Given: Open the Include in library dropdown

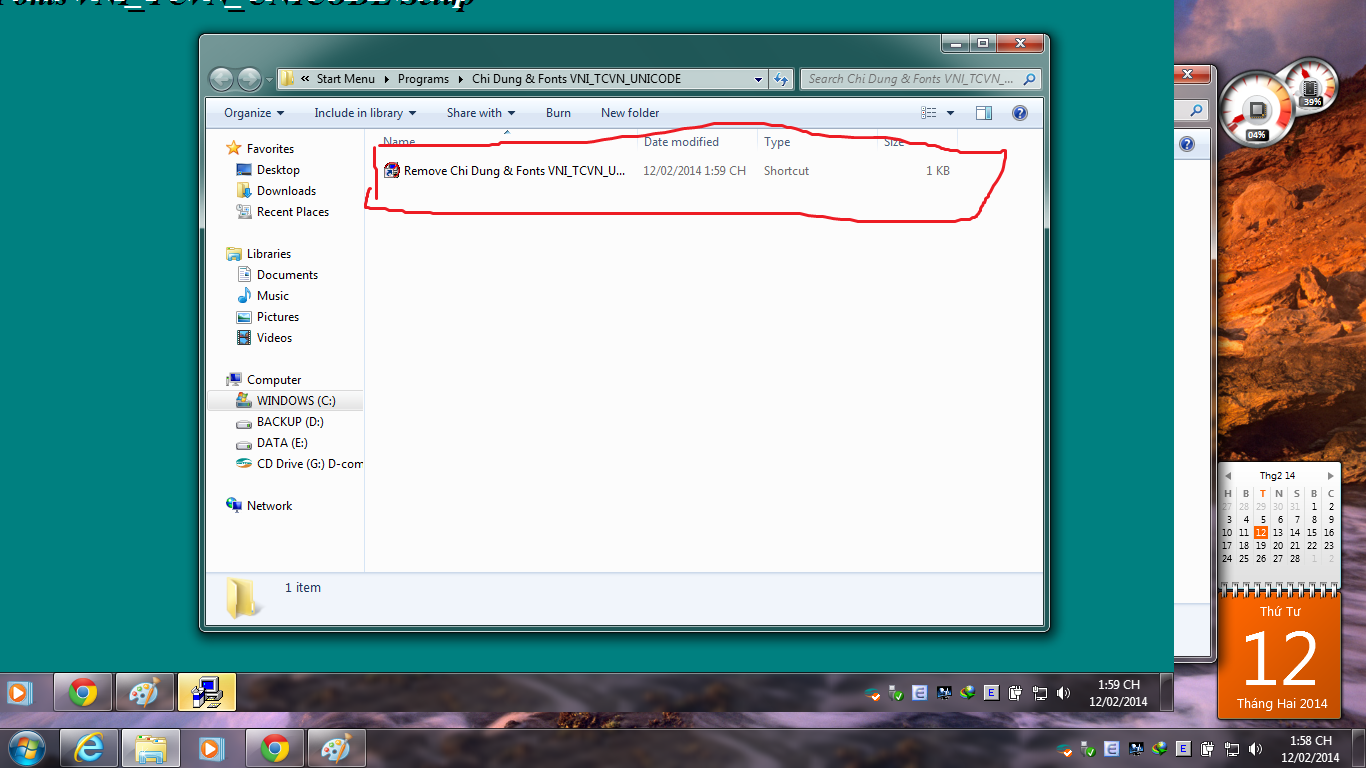Looking at the screenshot, I should coord(365,113).
